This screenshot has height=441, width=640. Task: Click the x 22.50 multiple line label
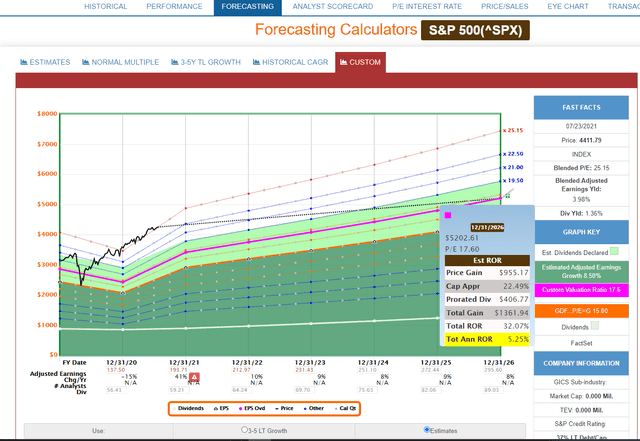513,154
